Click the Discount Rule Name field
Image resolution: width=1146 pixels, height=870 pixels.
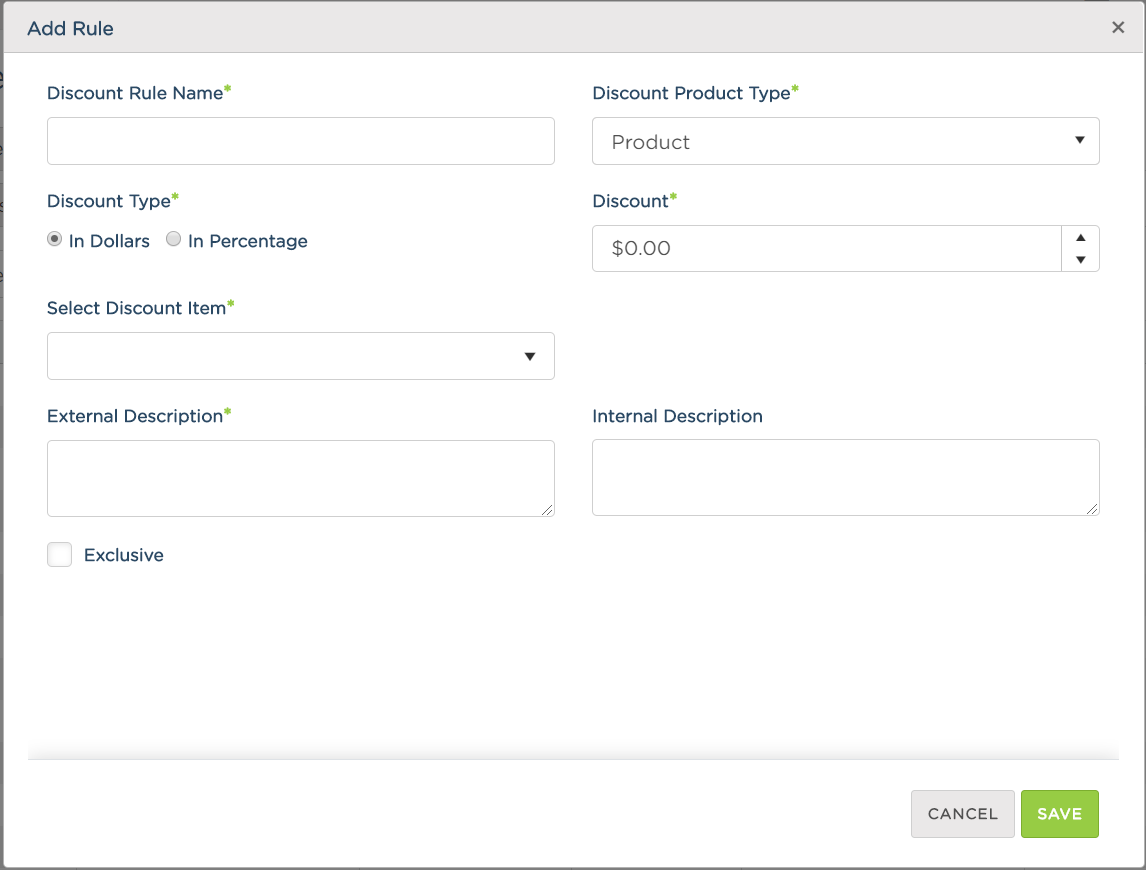300,141
